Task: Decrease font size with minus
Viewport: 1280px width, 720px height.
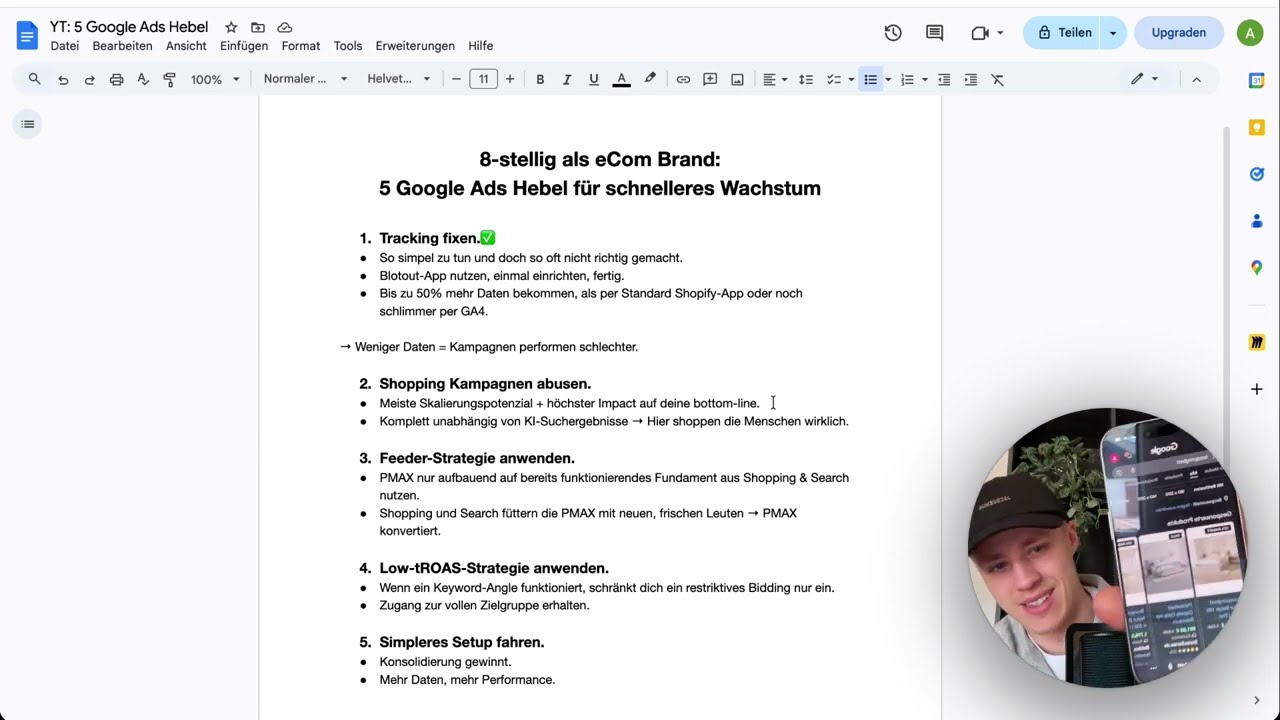Action: pos(456,79)
